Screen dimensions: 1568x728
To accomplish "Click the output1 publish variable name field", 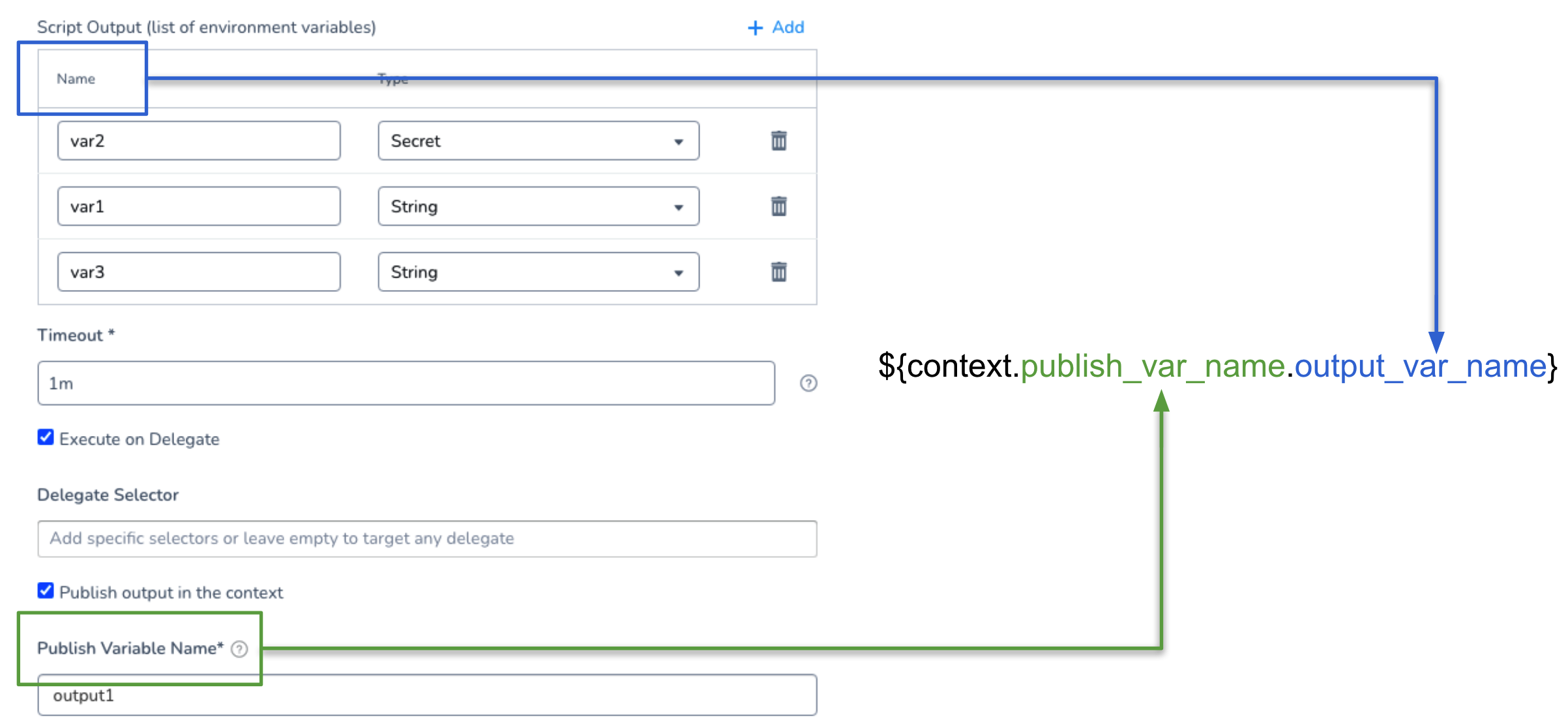I will [427, 695].
